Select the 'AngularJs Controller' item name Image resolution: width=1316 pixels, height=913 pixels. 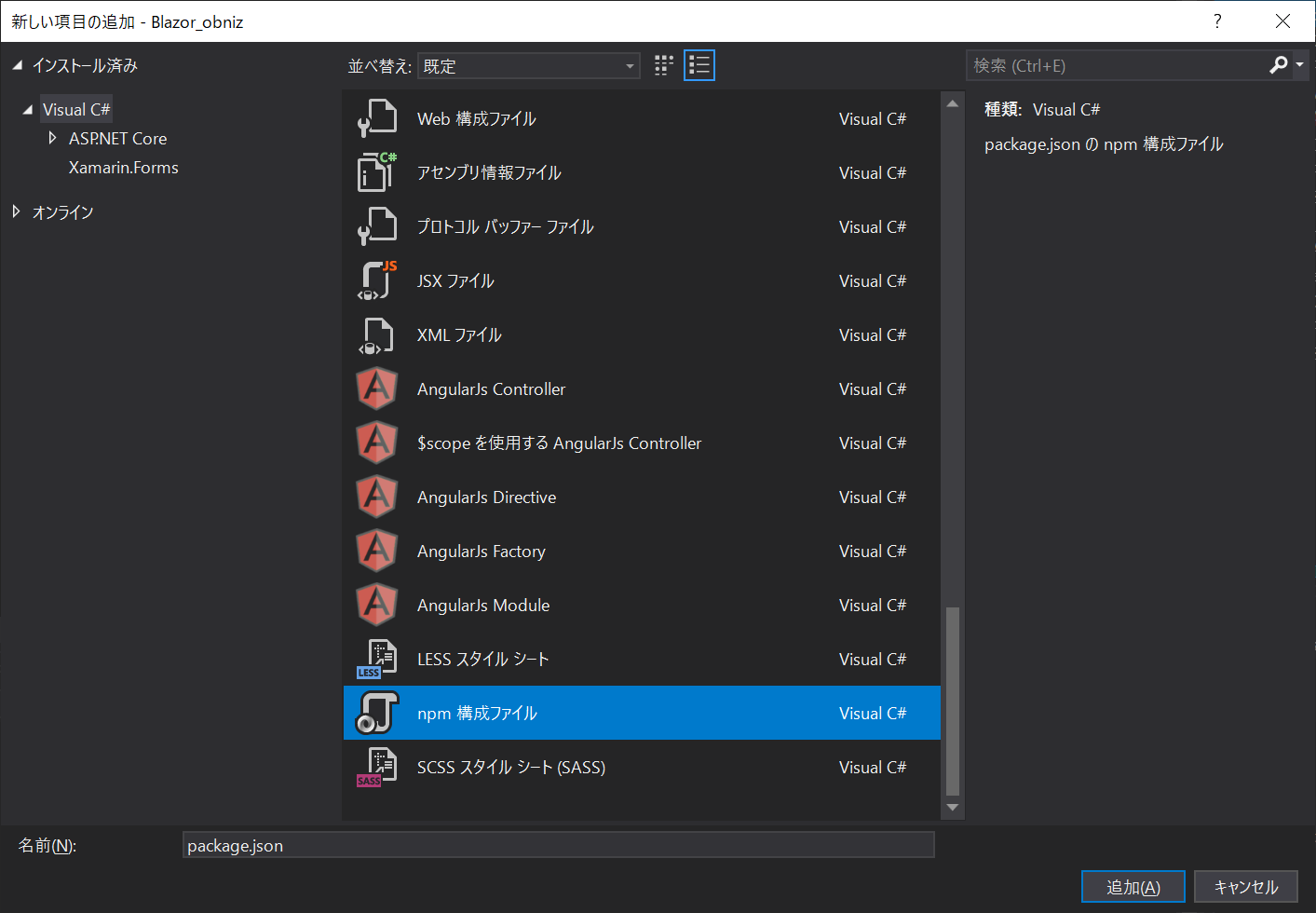point(491,388)
